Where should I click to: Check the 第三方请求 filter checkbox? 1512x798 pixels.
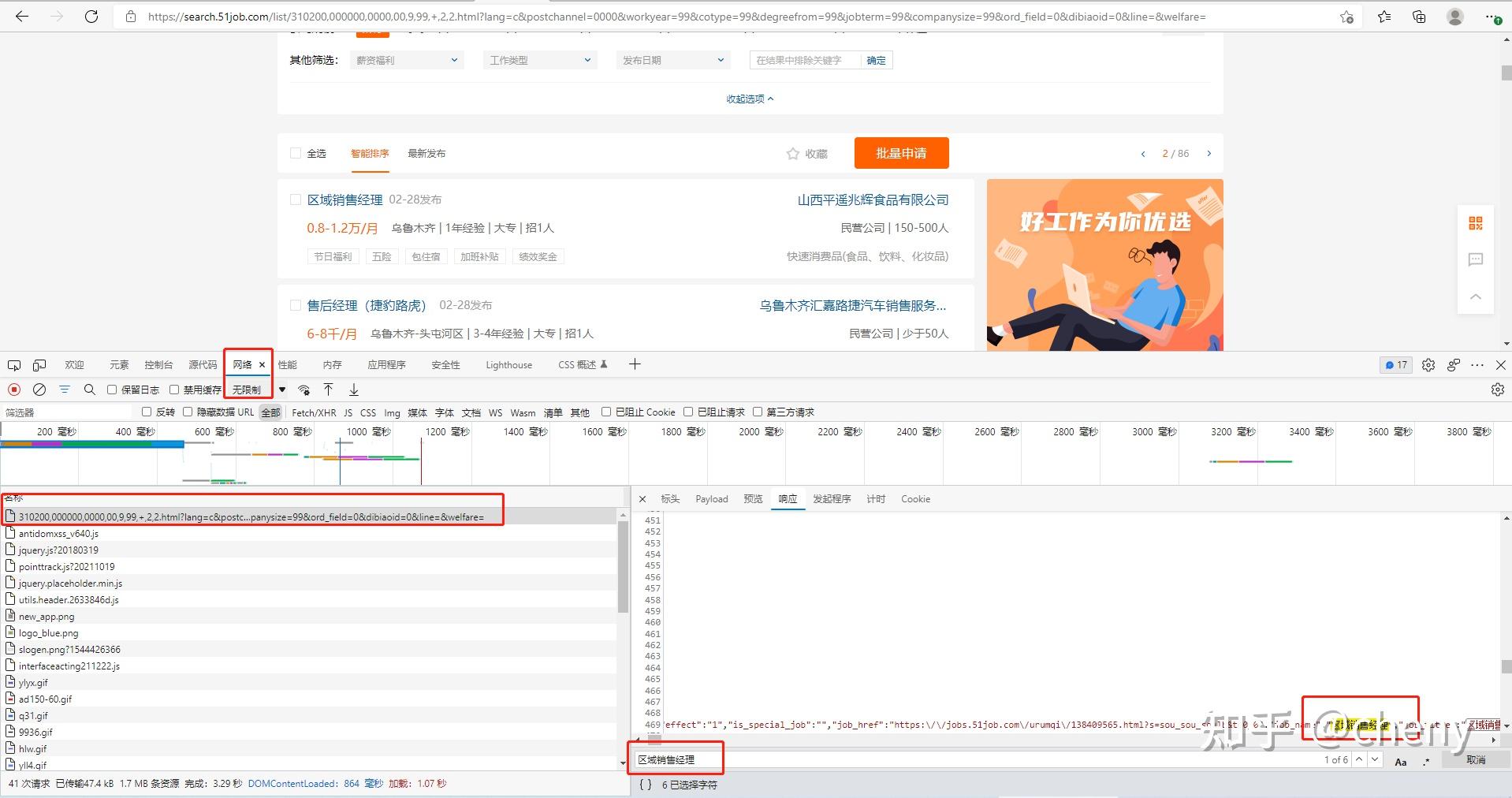click(758, 412)
